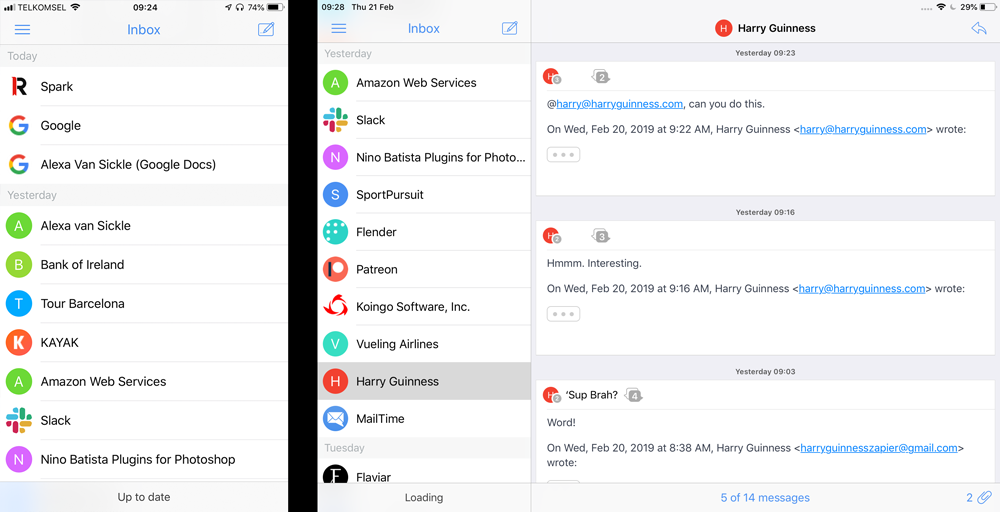Open the Spark email in the iPhone inbox
Screen dimensions: 1000x512
tap(144, 87)
